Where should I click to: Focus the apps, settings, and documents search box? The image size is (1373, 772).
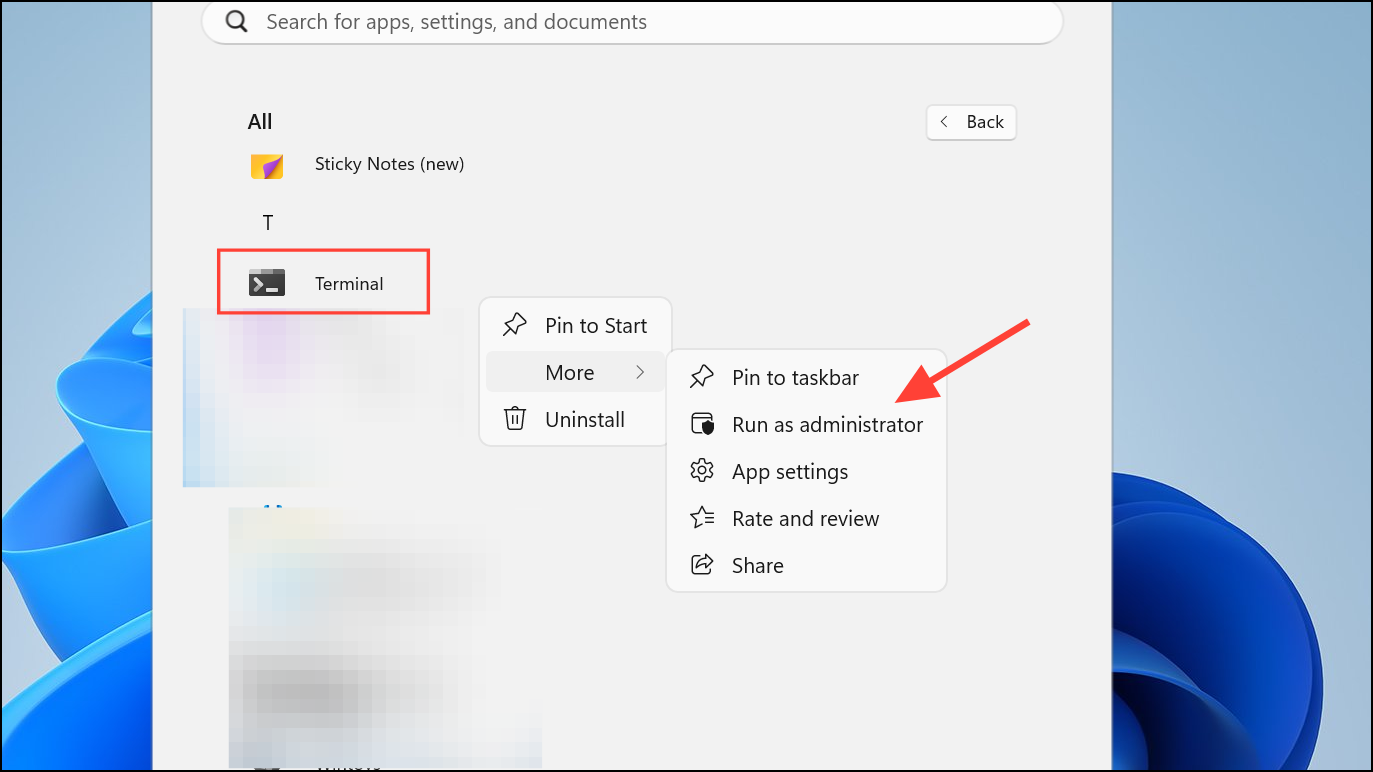pos(632,21)
